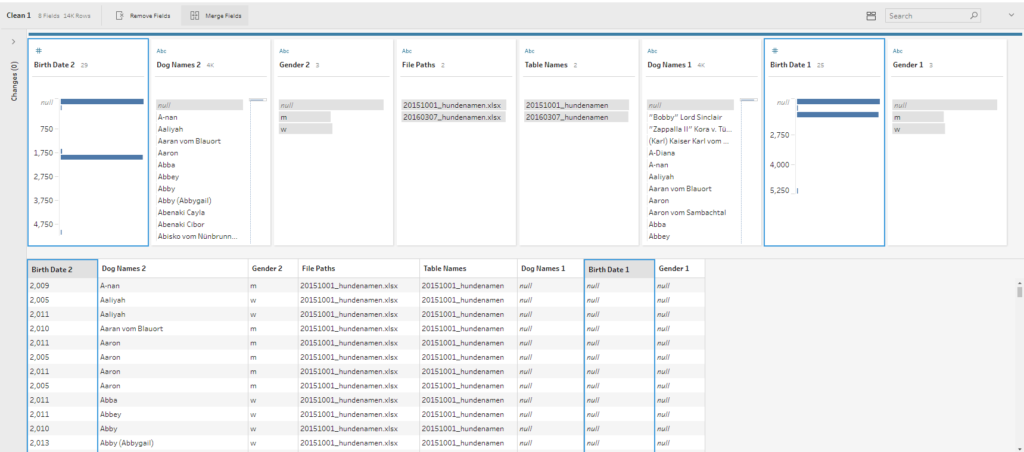Select the Gender 2 profile card title
The image size is (1024, 452).
294,65
